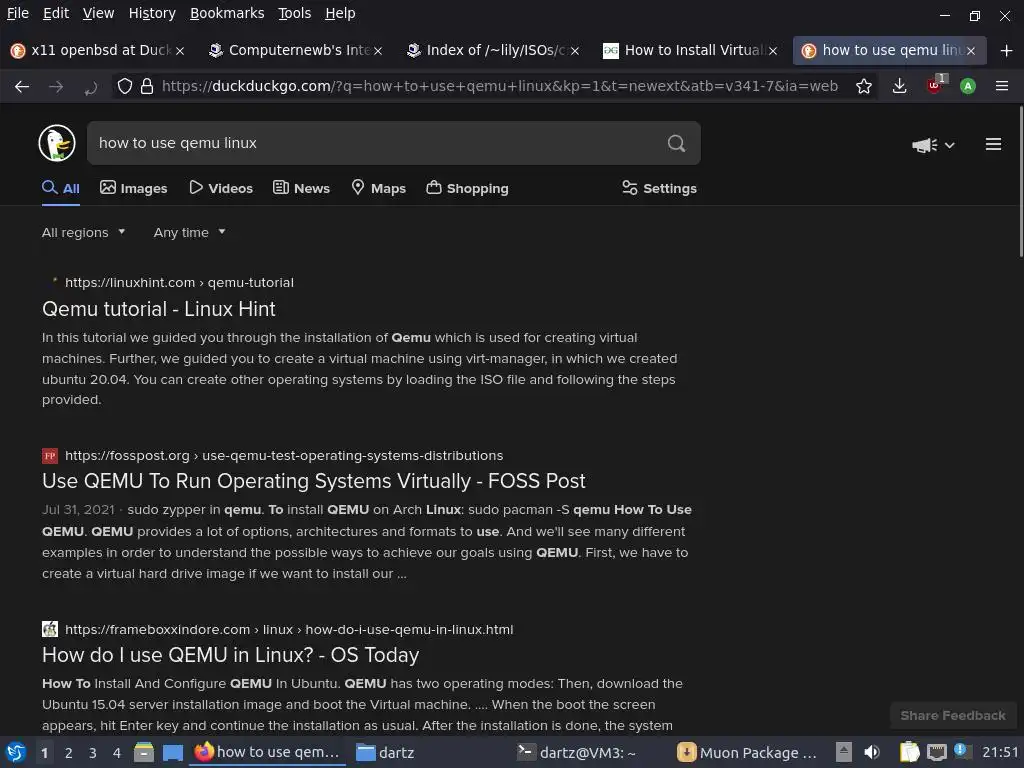Expand the hidden system tray icons arrow
1024x768 pixels.
844,752
